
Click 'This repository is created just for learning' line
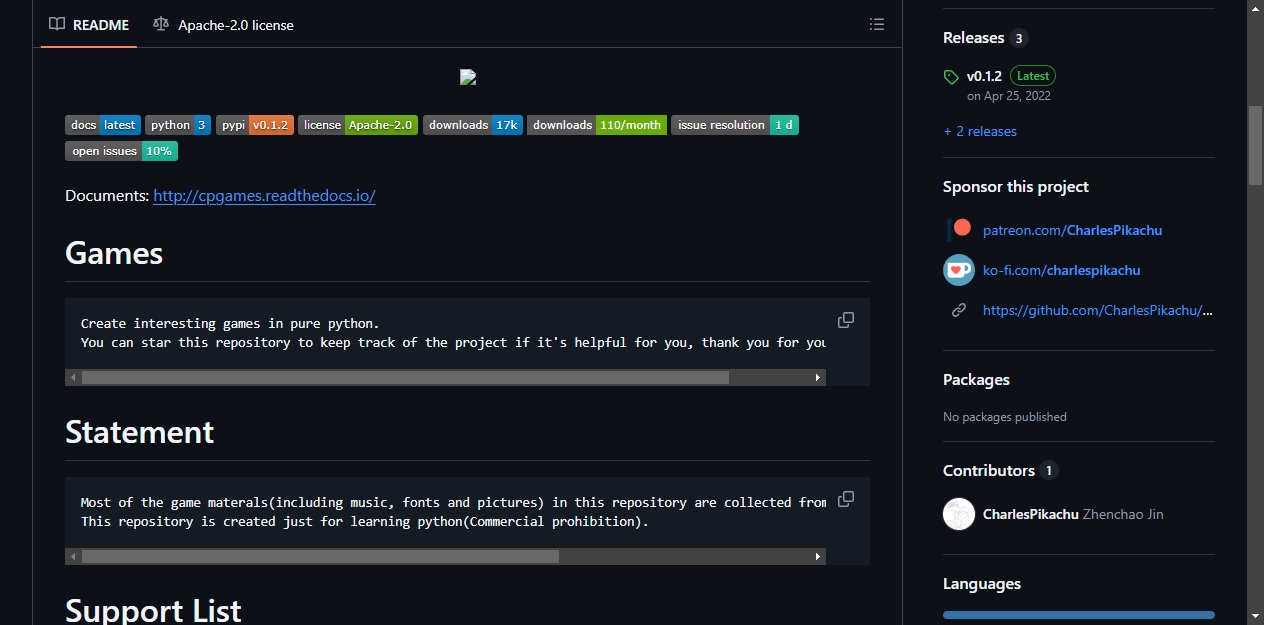pos(365,521)
